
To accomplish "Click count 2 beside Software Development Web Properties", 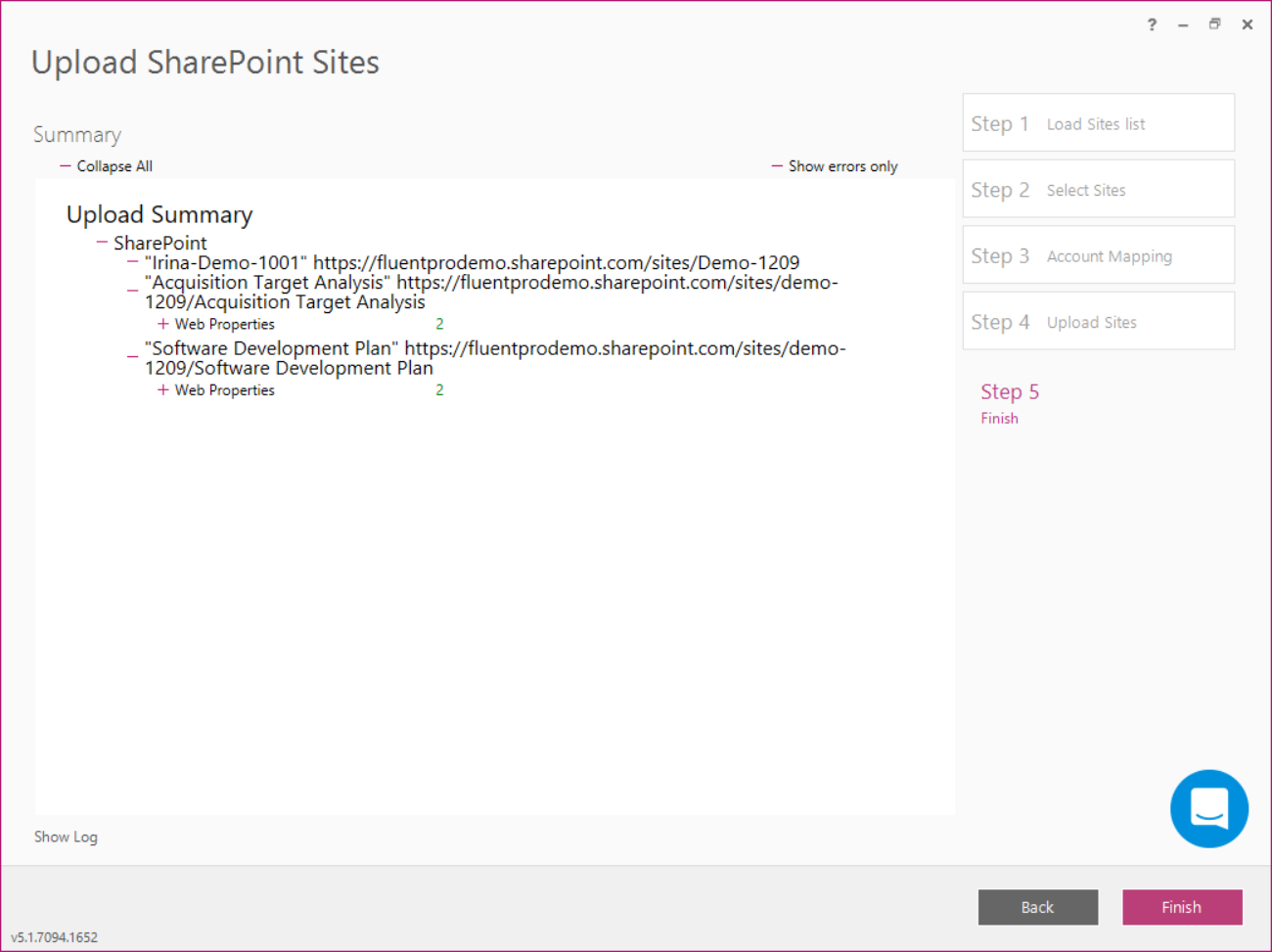I will point(439,389).
